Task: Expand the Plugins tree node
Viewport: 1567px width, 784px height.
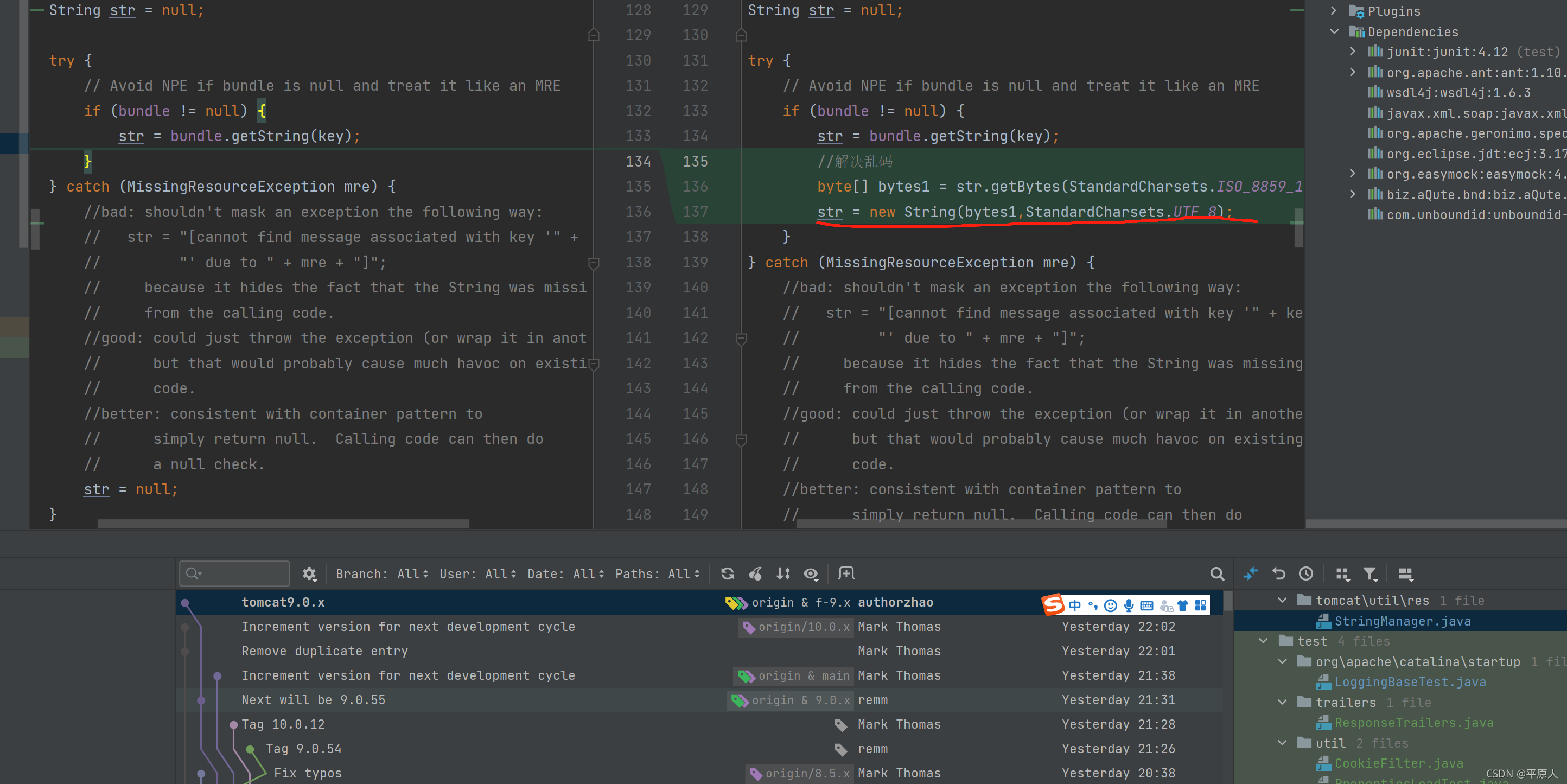Action: tap(1334, 11)
